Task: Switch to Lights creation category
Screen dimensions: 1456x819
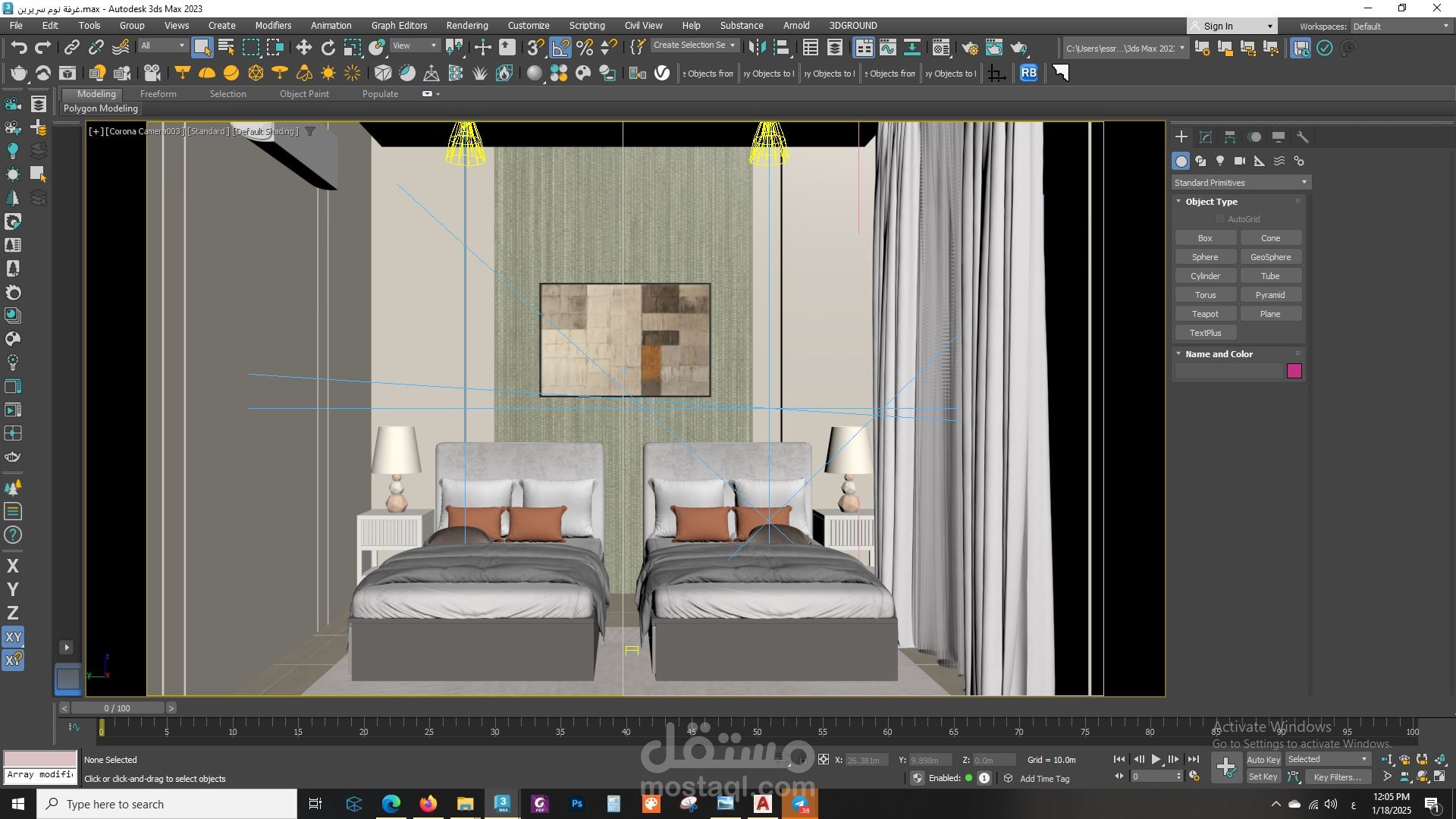Action: [x=1220, y=161]
